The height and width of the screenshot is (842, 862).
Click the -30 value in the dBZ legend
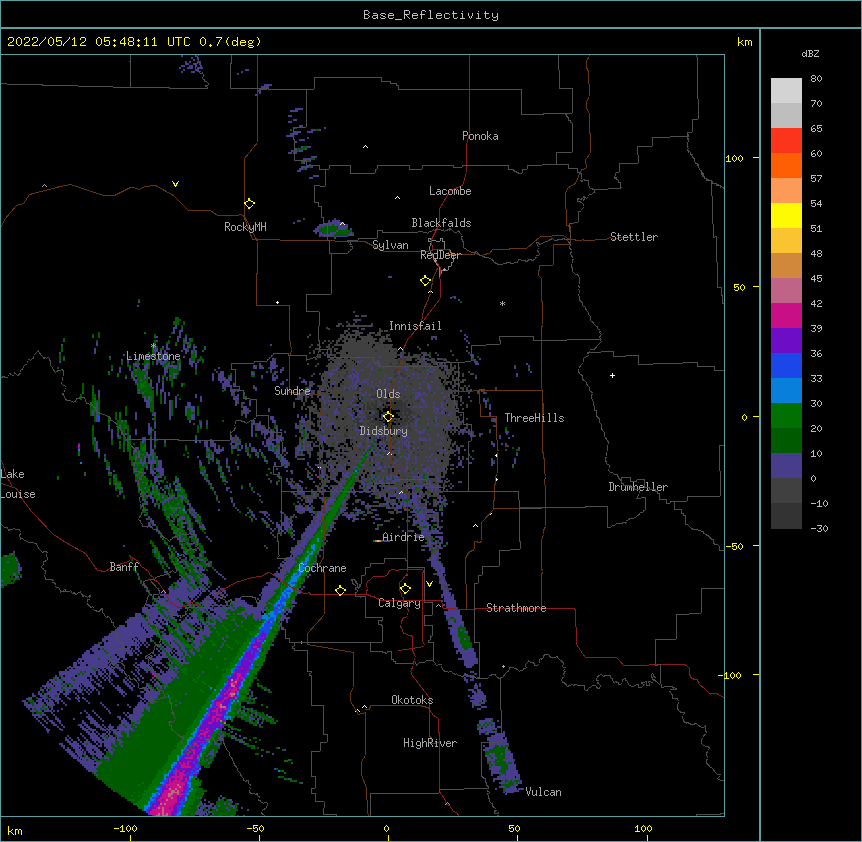(x=819, y=528)
